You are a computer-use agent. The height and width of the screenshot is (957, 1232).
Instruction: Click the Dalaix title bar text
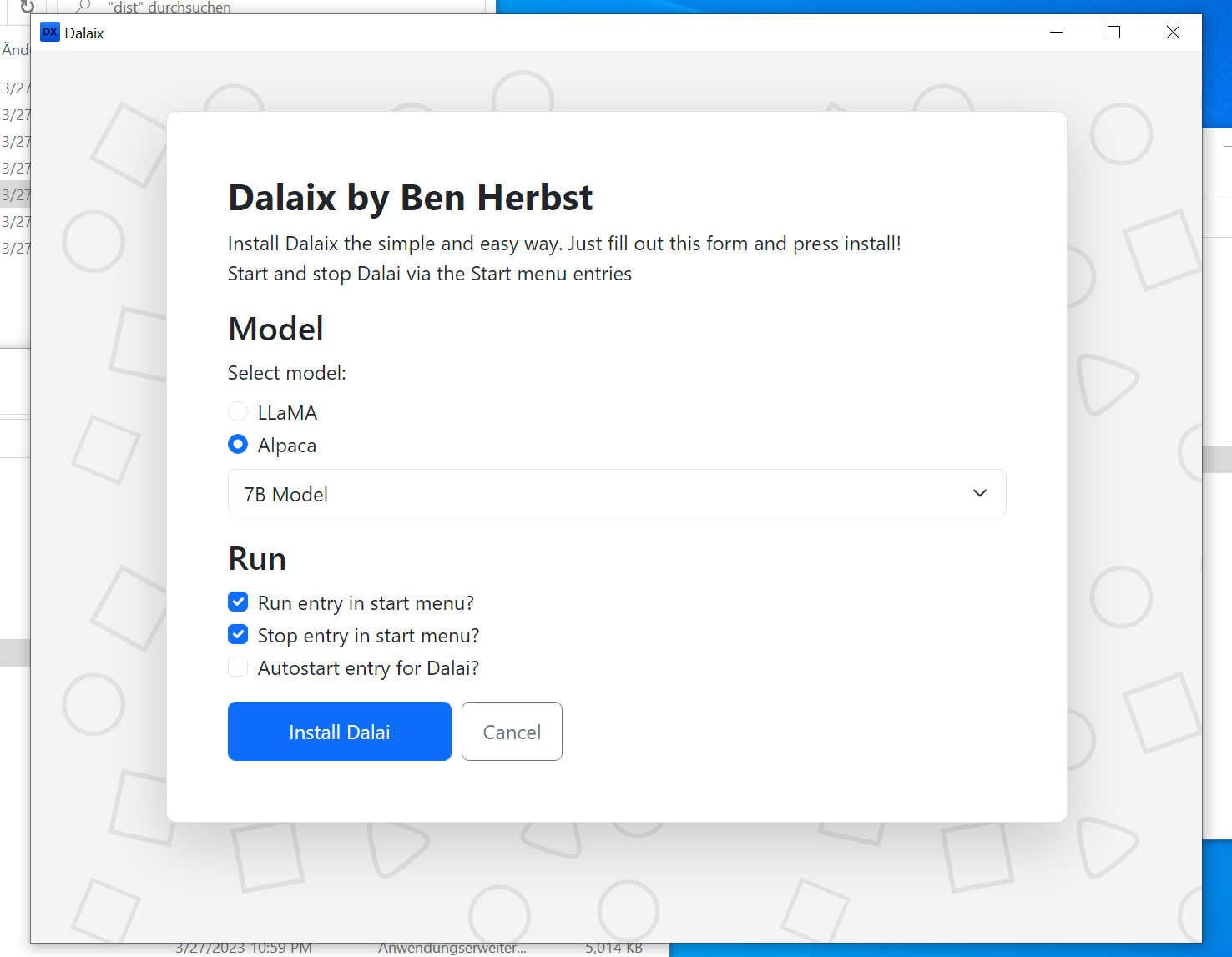pyautogui.click(x=84, y=33)
